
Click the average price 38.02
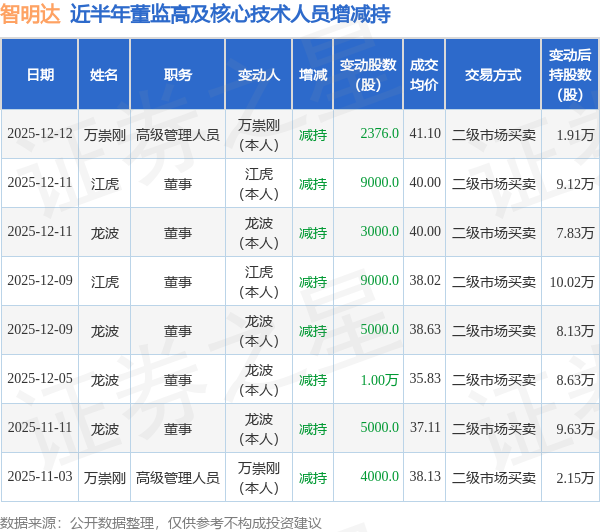click(425, 281)
